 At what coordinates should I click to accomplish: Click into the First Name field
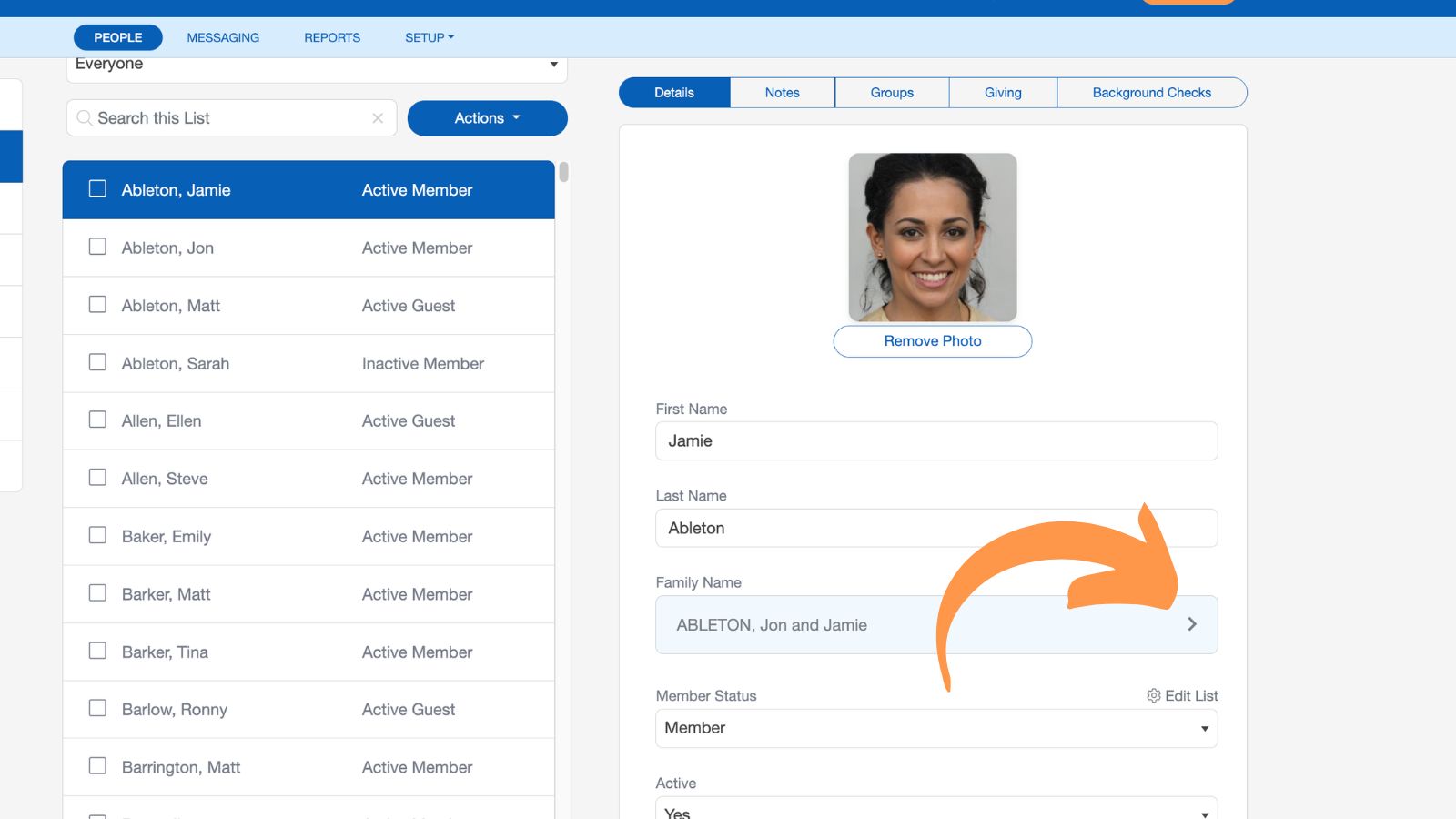935,441
